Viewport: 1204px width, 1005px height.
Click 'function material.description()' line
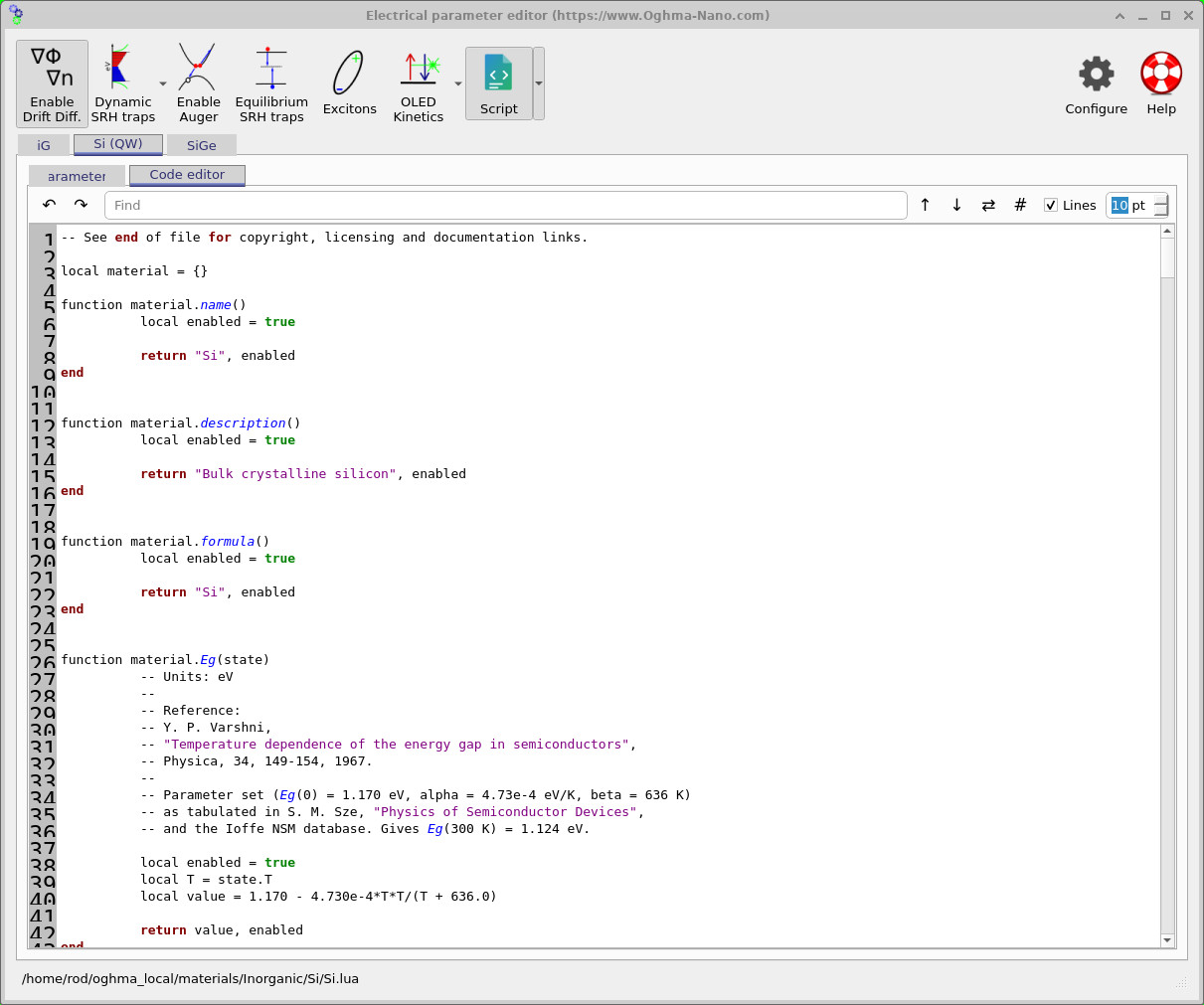pyautogui.click(x=181, y=423)
